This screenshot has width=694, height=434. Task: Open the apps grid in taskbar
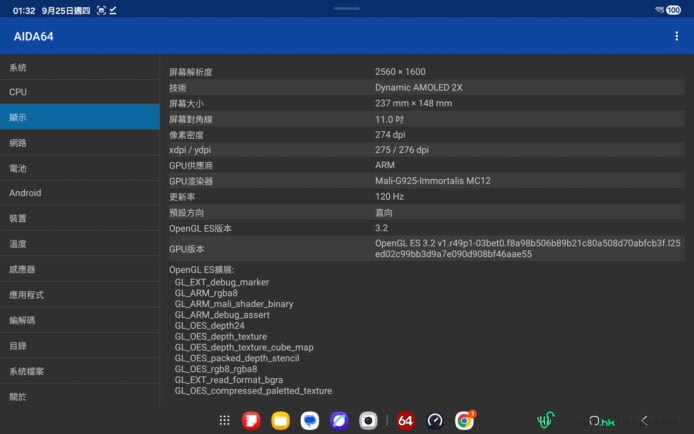[x=224, y=420]
